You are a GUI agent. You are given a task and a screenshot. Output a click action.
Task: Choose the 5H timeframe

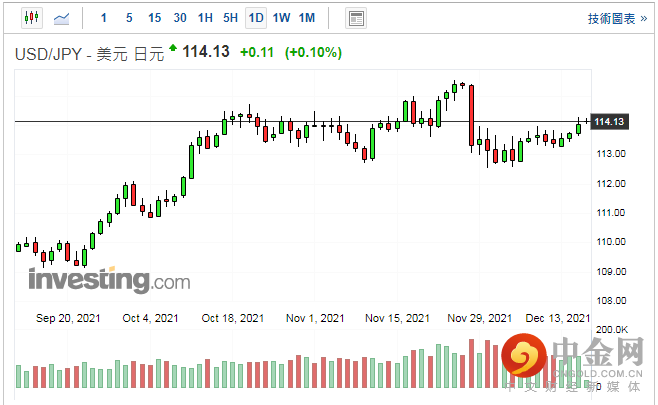(230, 18)
